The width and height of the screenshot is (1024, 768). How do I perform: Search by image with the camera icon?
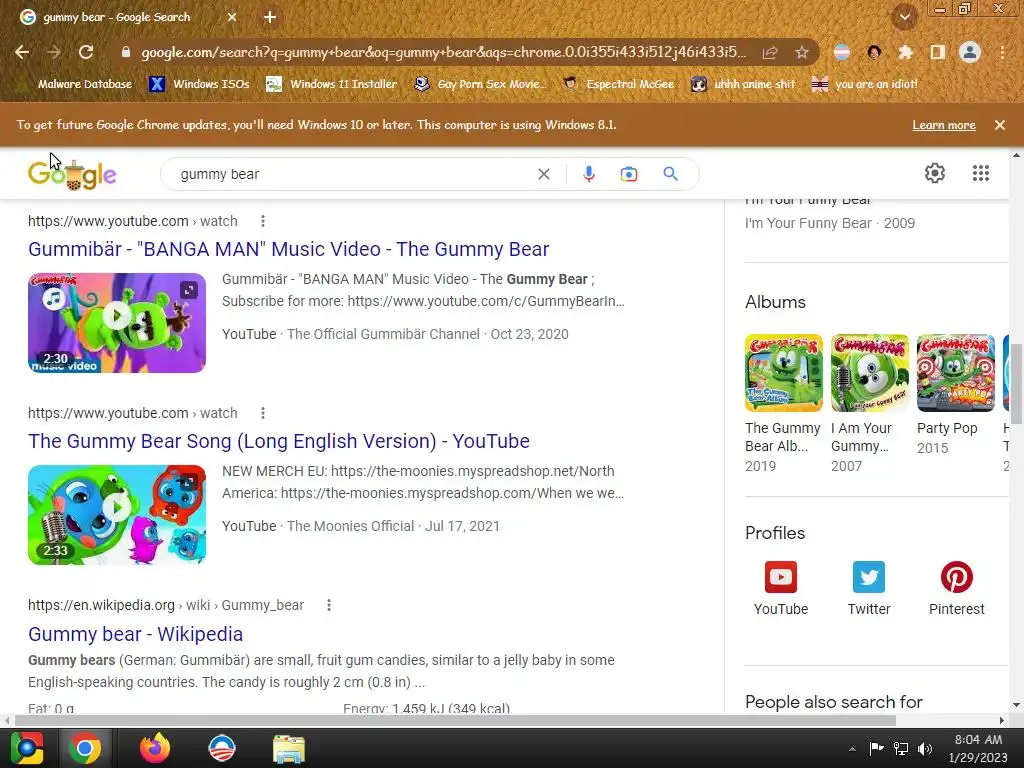point(629,174)
